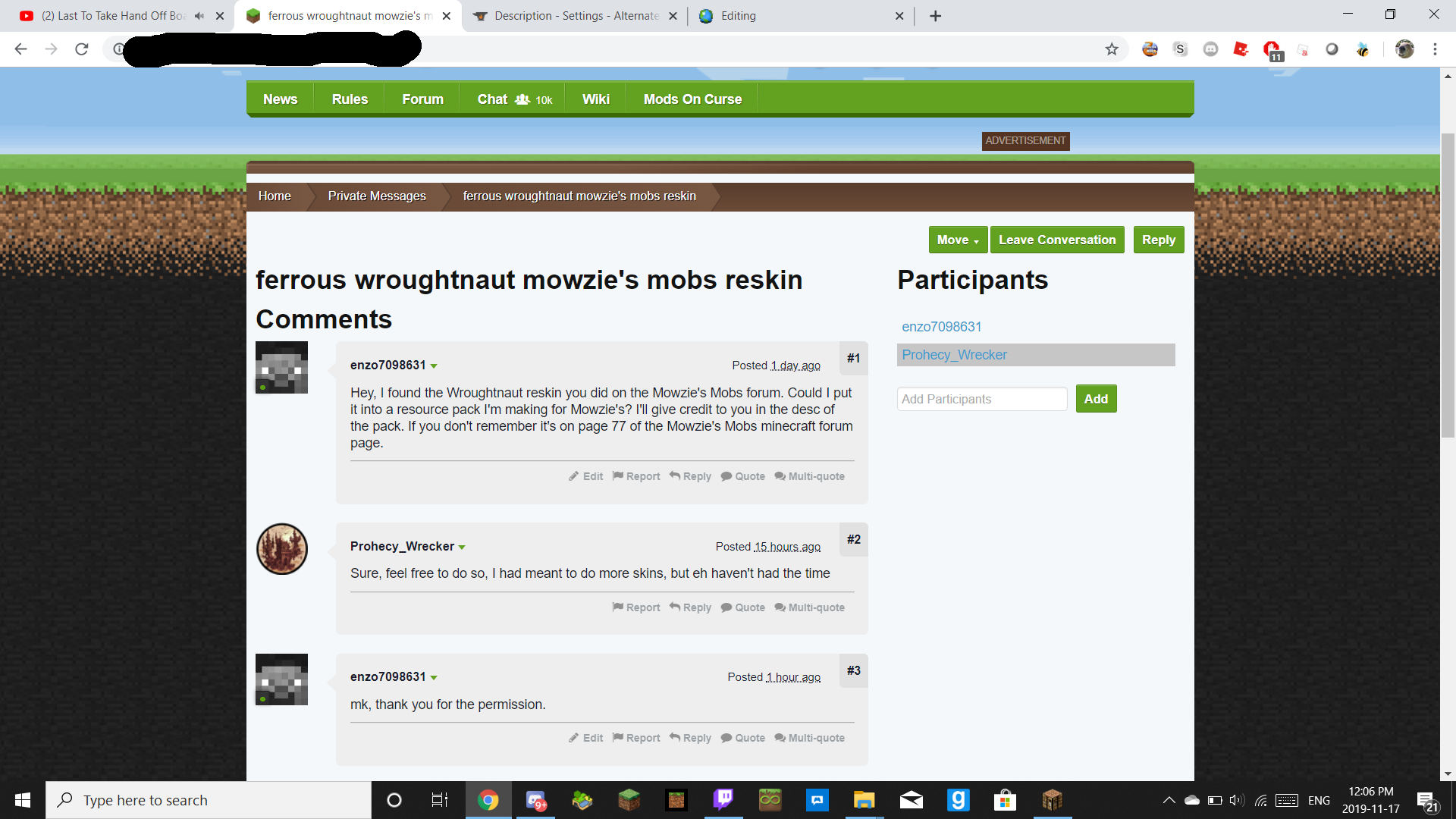The image size is (1456, 819).
Task: Multi-quote comment #1
Action: [809, 476]
